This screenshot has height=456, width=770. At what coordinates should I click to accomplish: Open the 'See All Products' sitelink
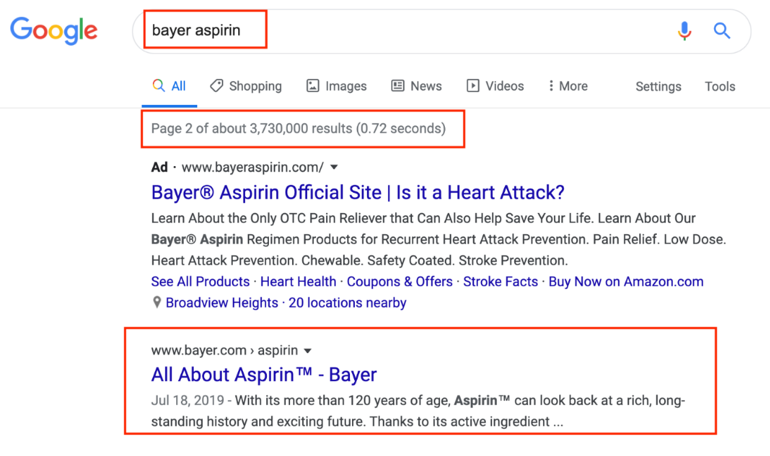click(200, 282)
